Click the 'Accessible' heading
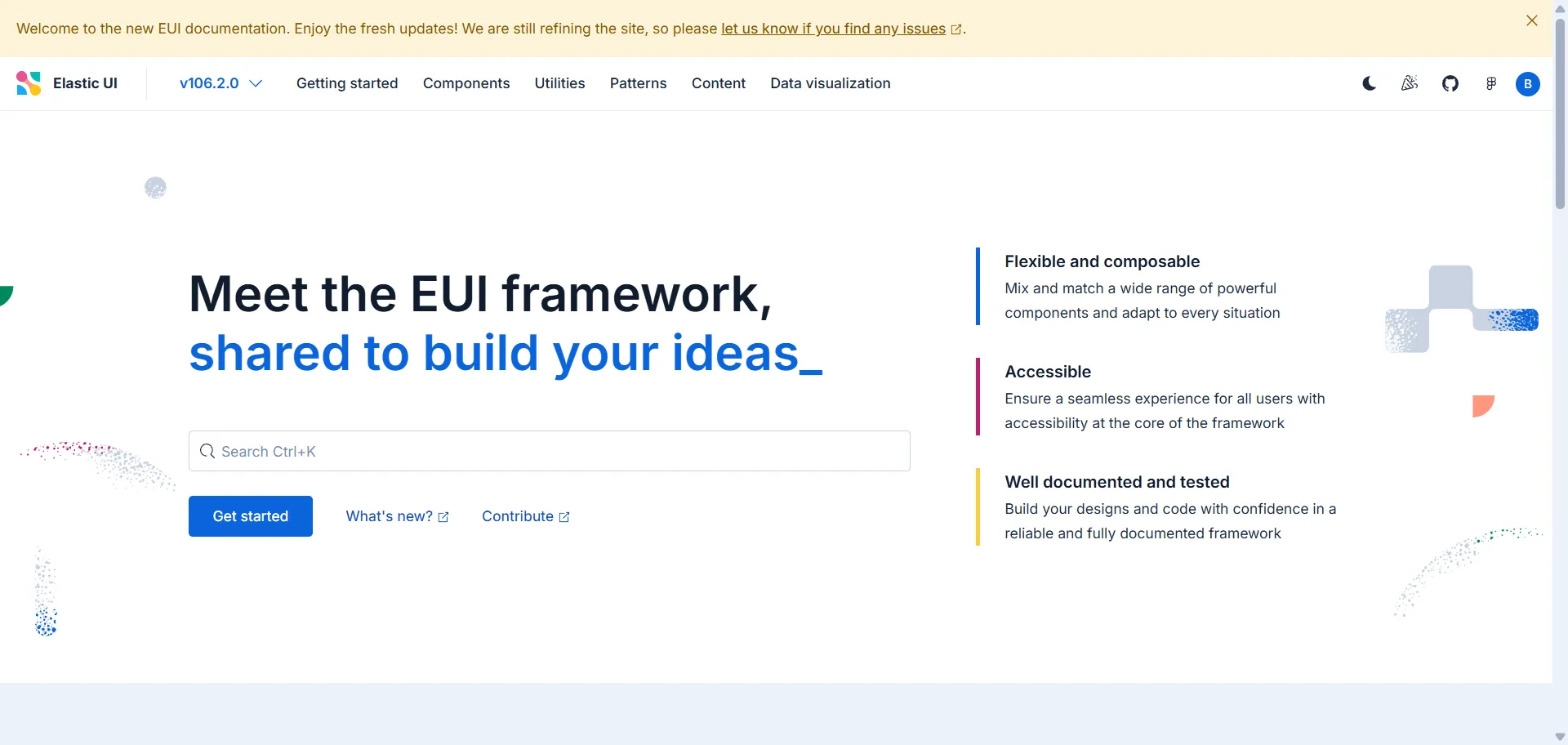The width and height of the screenshot is (1568, 745). click(x=1048, y=372)
